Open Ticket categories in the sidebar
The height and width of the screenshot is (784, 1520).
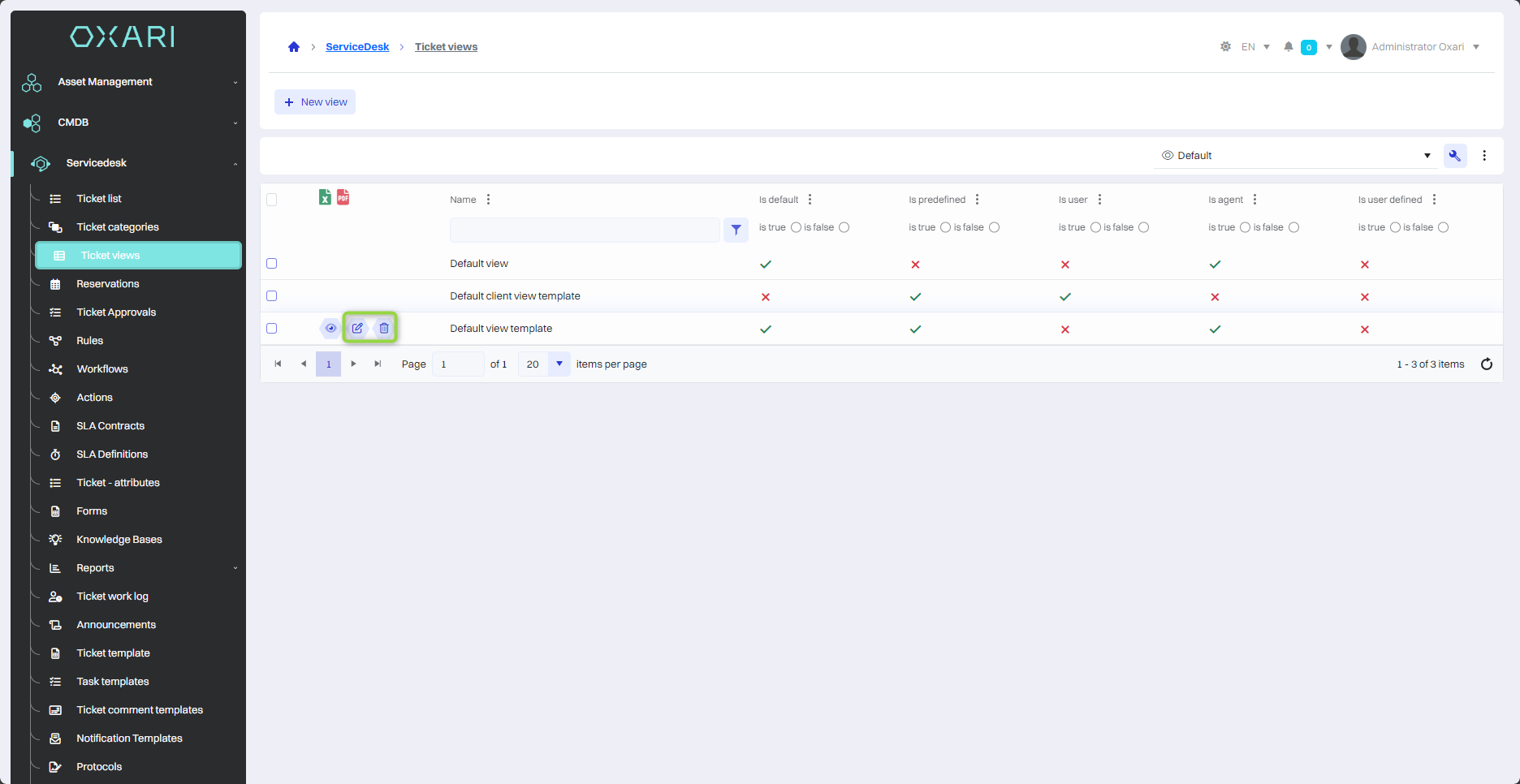(118, 227)
